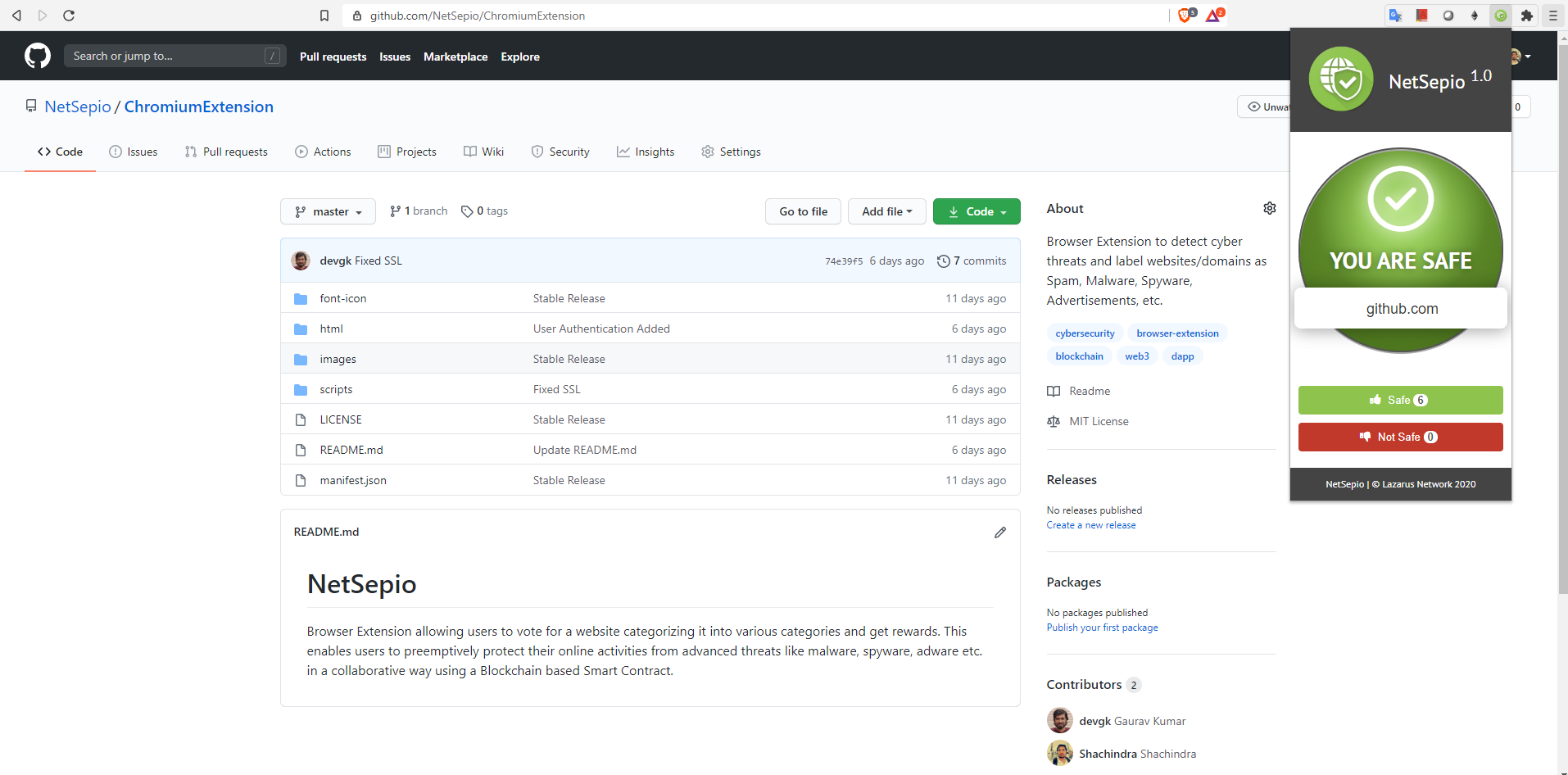Click the green checkmark circle in popup

(1401, 199)
